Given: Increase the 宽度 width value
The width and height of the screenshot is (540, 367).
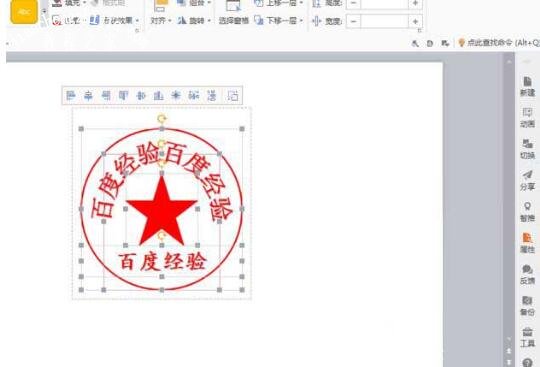Looking at the screenshot, I should point(415,21).
